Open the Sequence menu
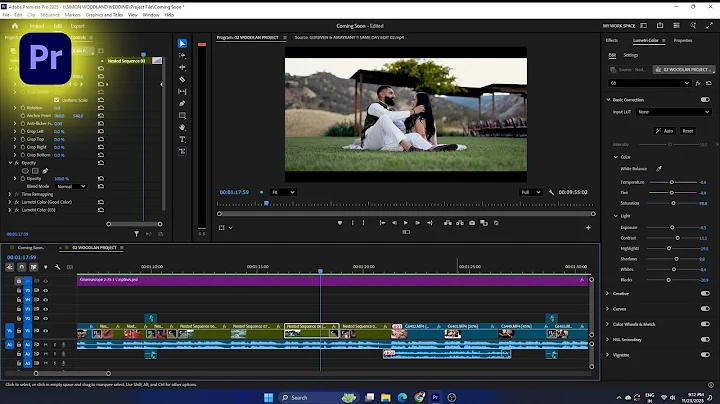The width and height of the screenshot is (720, 404). click(50, 15)
